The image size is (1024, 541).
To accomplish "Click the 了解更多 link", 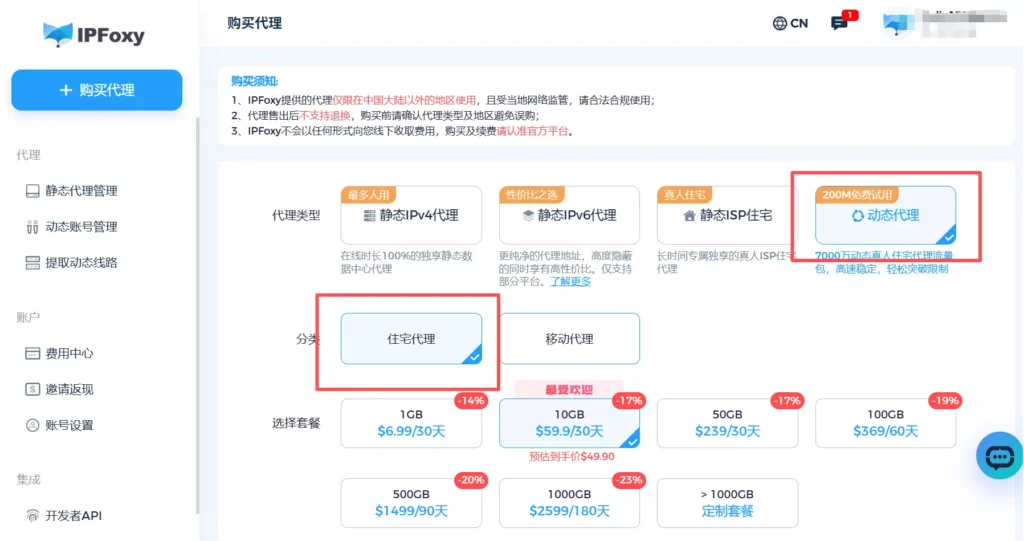I will point(571,281).
